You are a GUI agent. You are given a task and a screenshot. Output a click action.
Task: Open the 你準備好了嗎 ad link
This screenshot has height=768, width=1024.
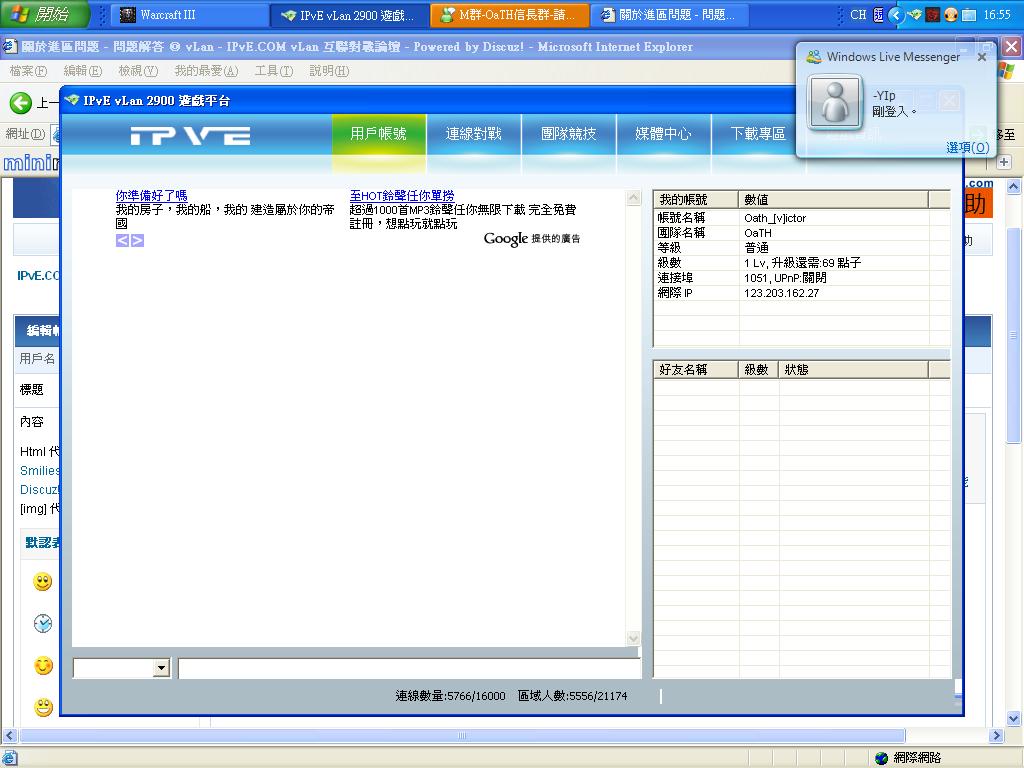click(152, 195)
